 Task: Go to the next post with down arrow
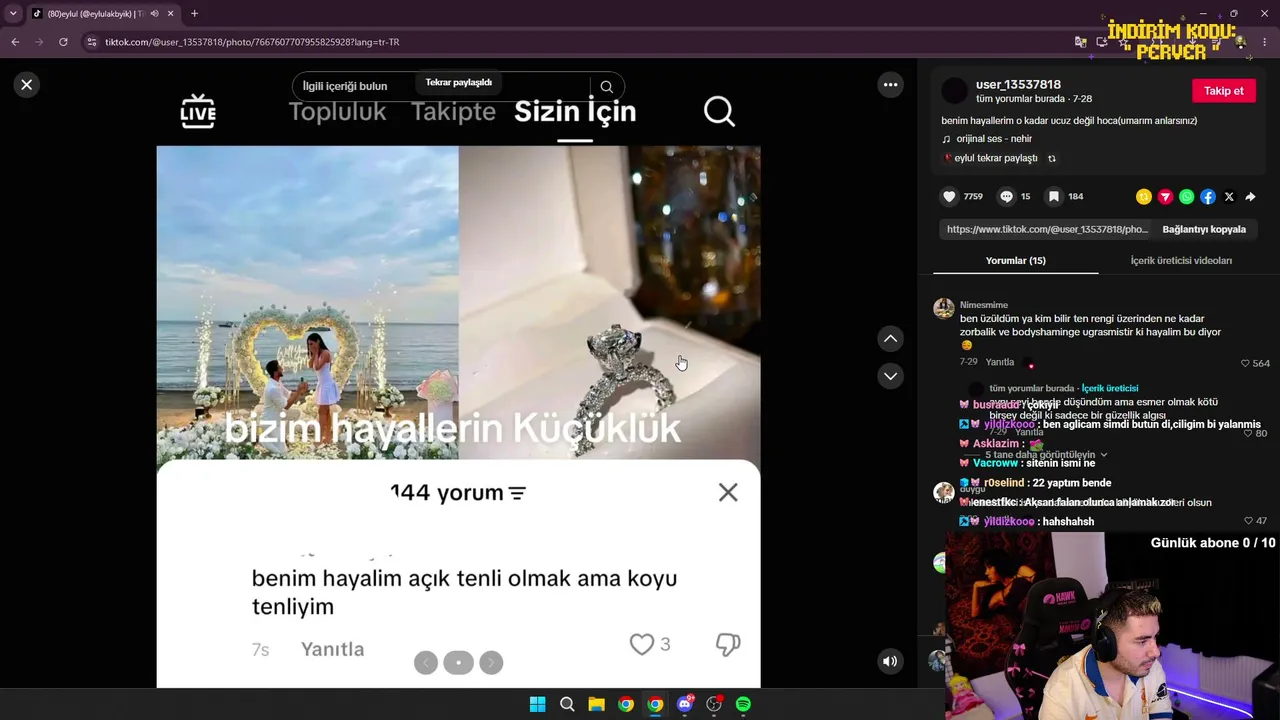[890, 376]
